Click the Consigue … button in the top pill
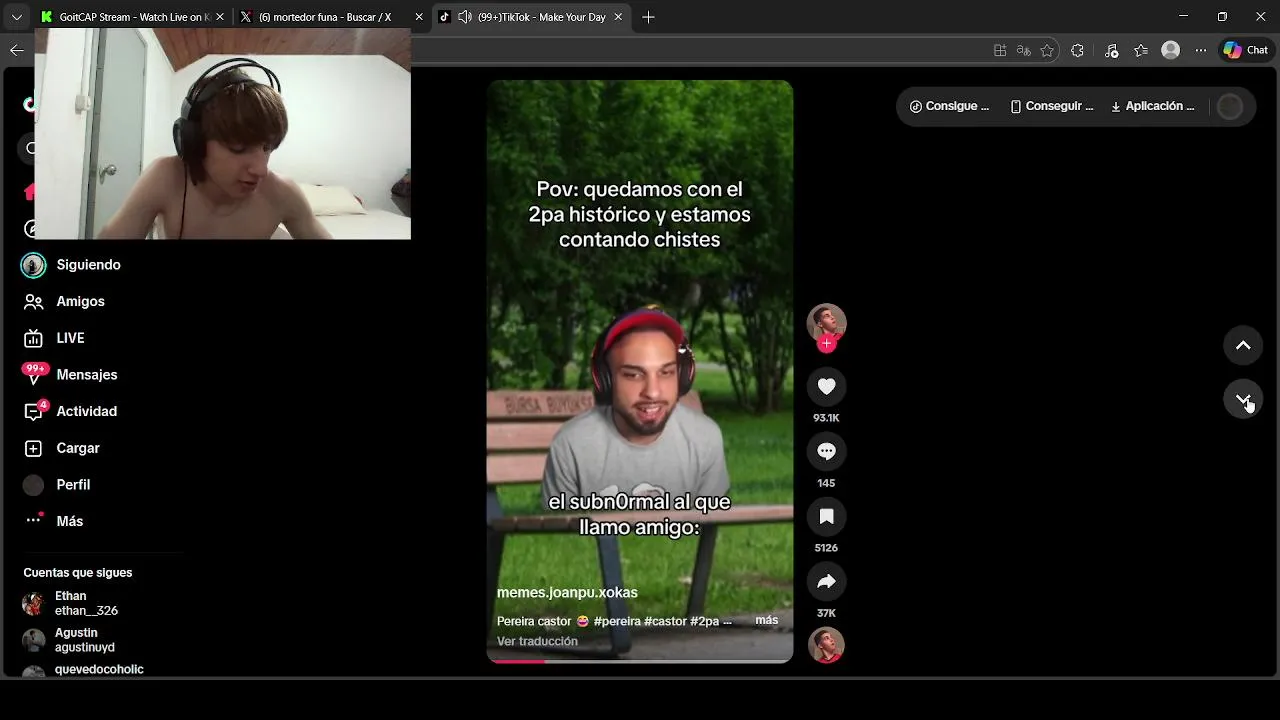This screenshot has width=1280, height=720. pos(949,106)
